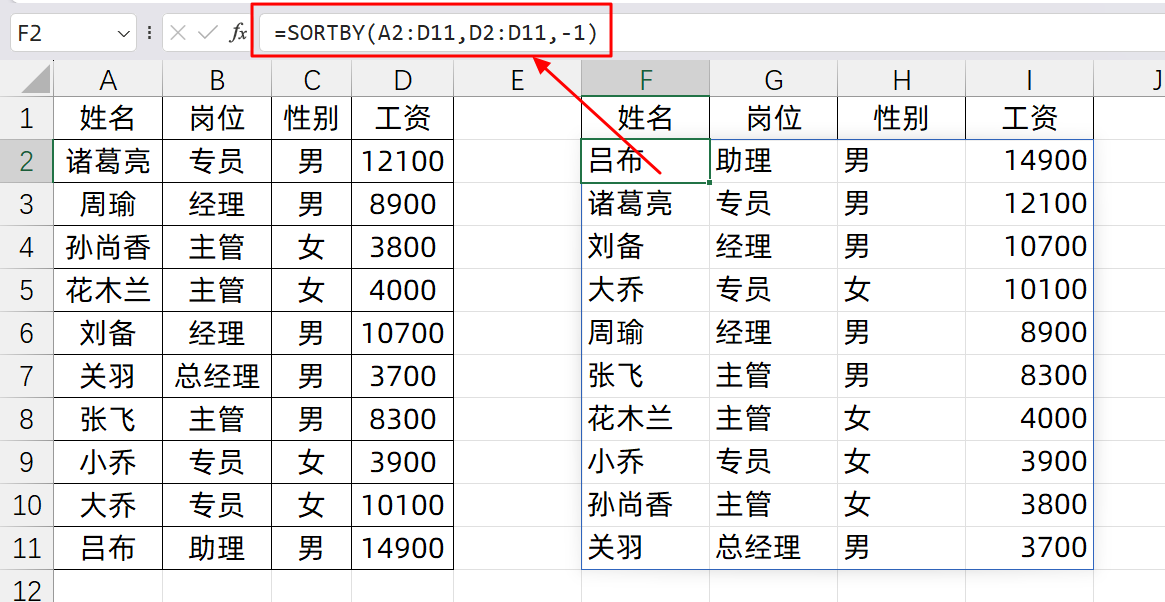Image resolution: width=1165 pixels, height=602 pixels.
Task: Click cell C8 with 男 beside 张飞
Action: 312,419
